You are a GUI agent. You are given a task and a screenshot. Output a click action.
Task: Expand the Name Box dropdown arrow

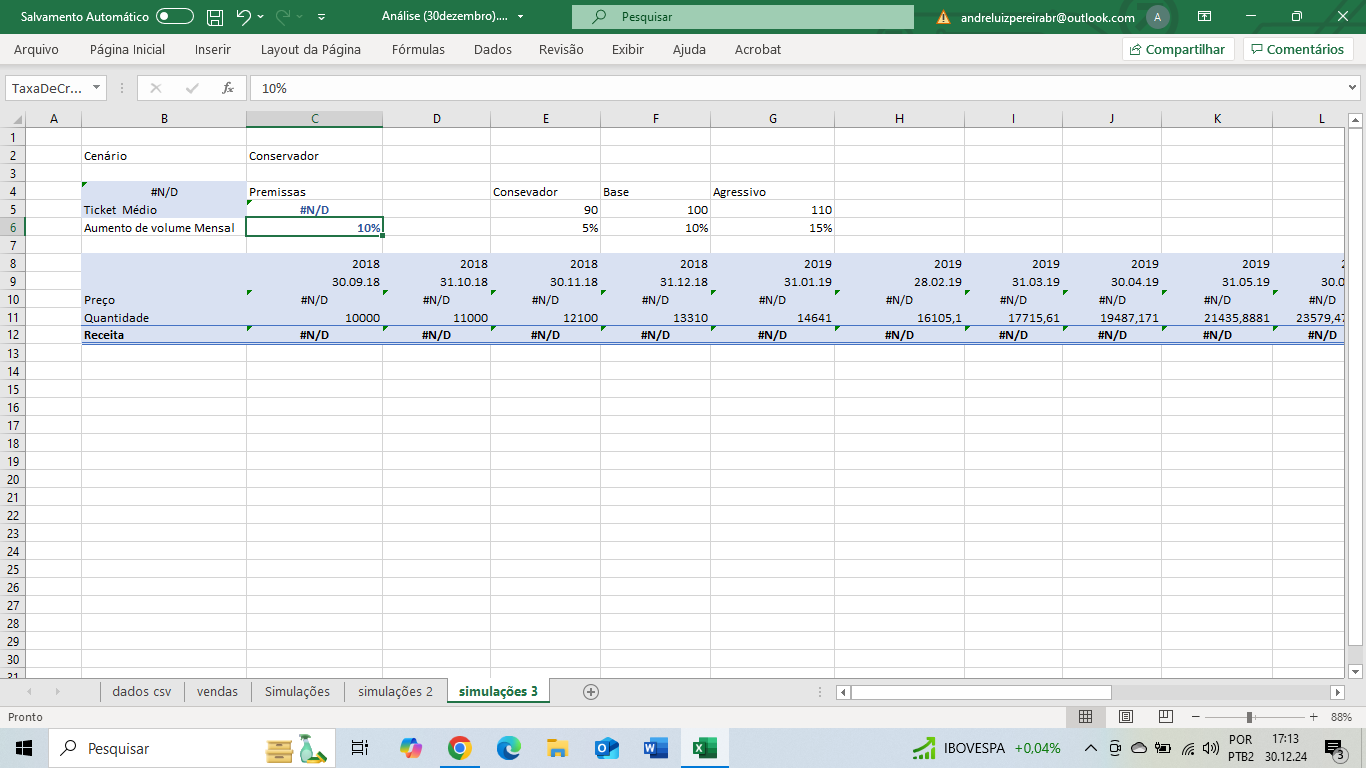click(x=96, y=88)
